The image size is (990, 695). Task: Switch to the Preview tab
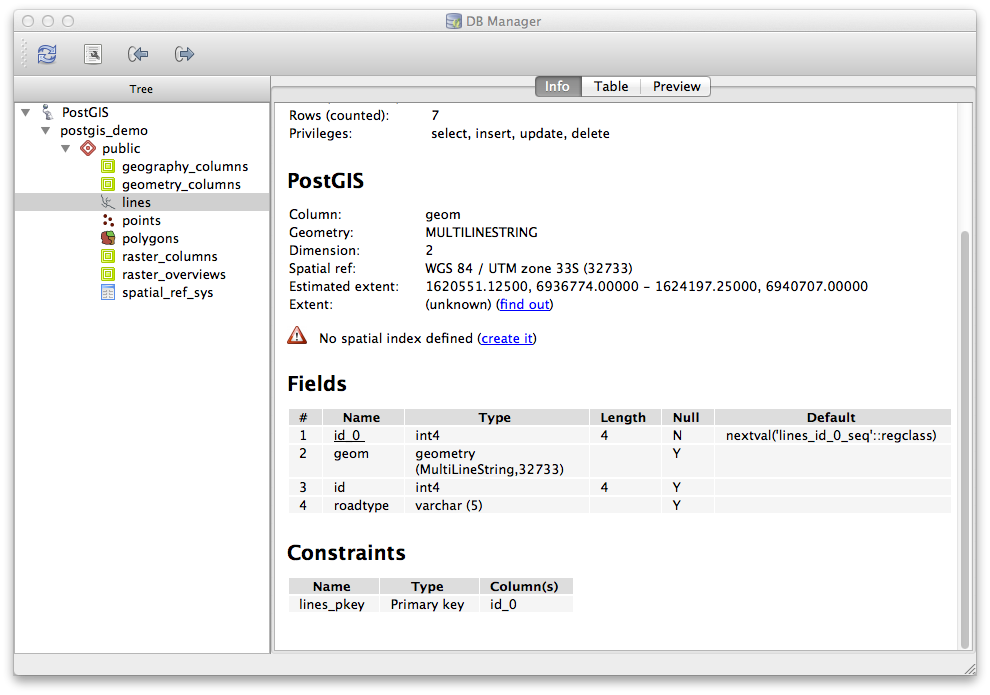click(x=676, y=87)
